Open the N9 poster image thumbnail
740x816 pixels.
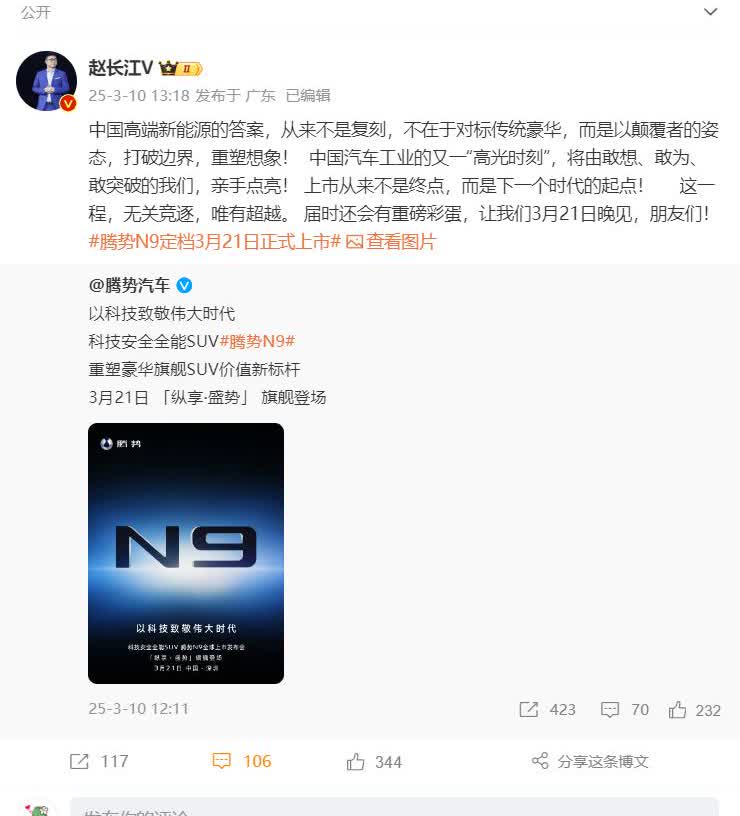tap(186, 553)
